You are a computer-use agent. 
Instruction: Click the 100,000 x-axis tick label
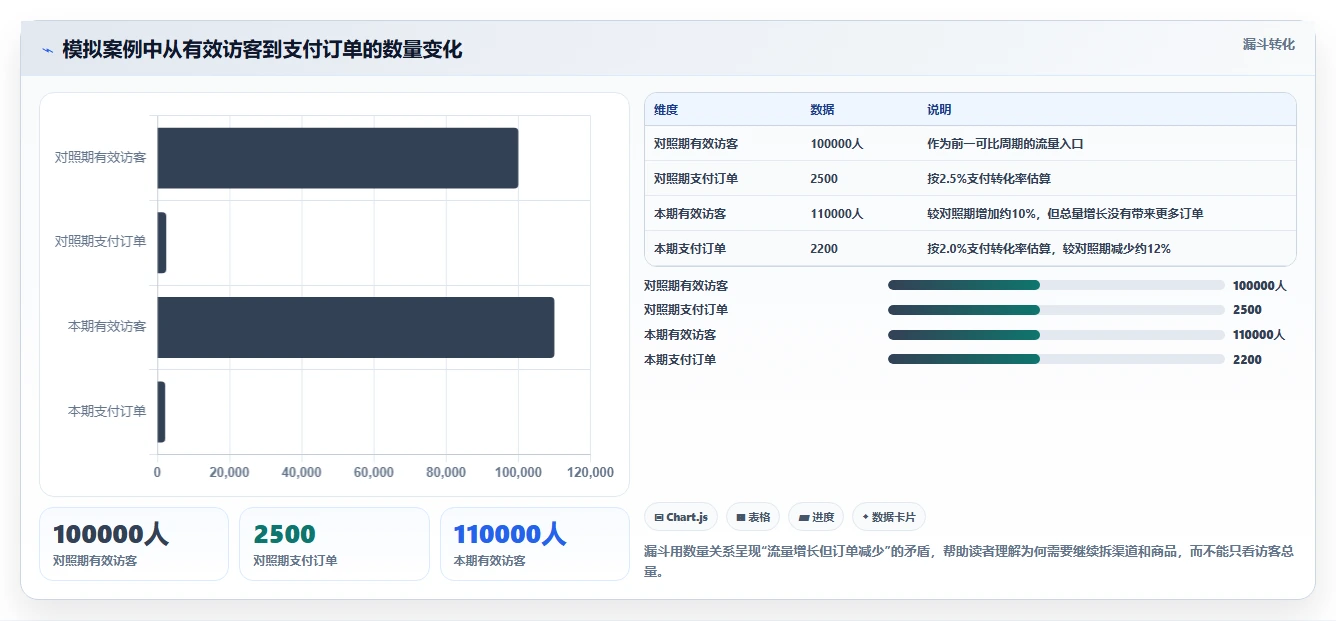(x=518, y=473)
